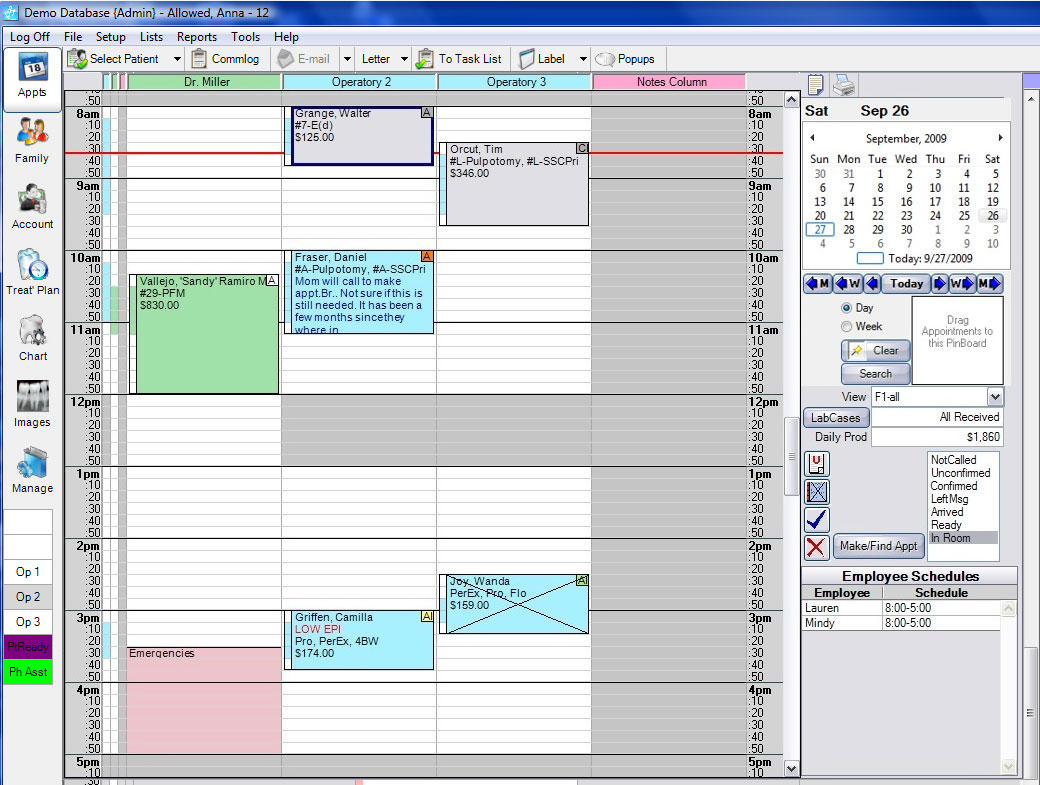This screenshot has height=785, width=1040.
Task: Click the red X break appointment icon
Action: click(x=817, y=547)
